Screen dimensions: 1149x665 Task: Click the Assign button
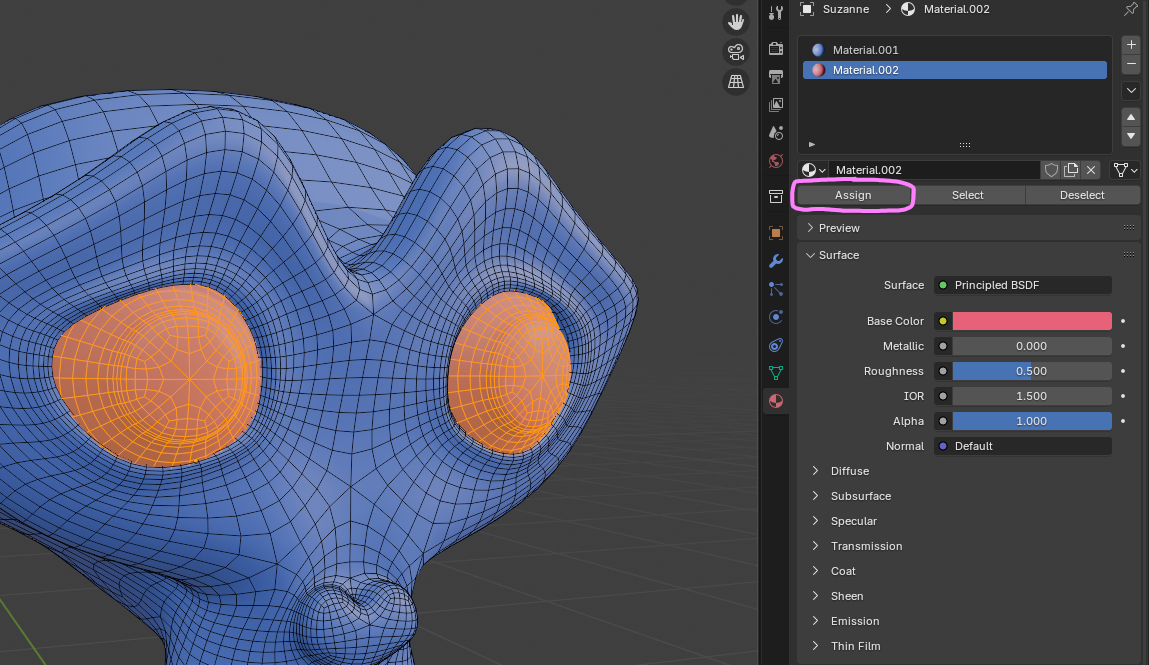(853, 195)
